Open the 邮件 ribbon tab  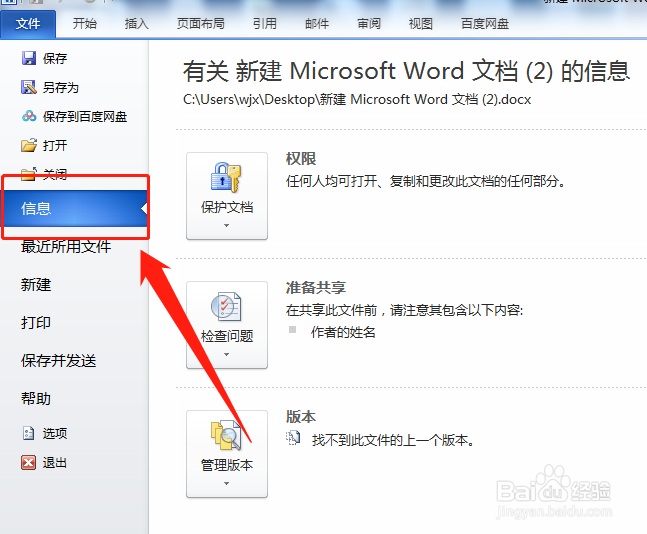pos(317,24)
